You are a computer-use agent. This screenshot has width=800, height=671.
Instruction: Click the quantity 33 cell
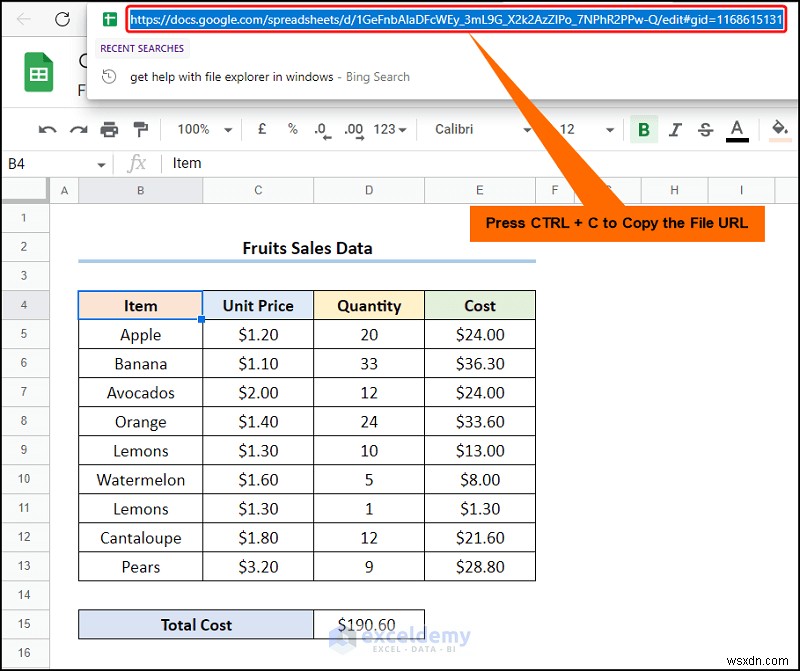369,364
